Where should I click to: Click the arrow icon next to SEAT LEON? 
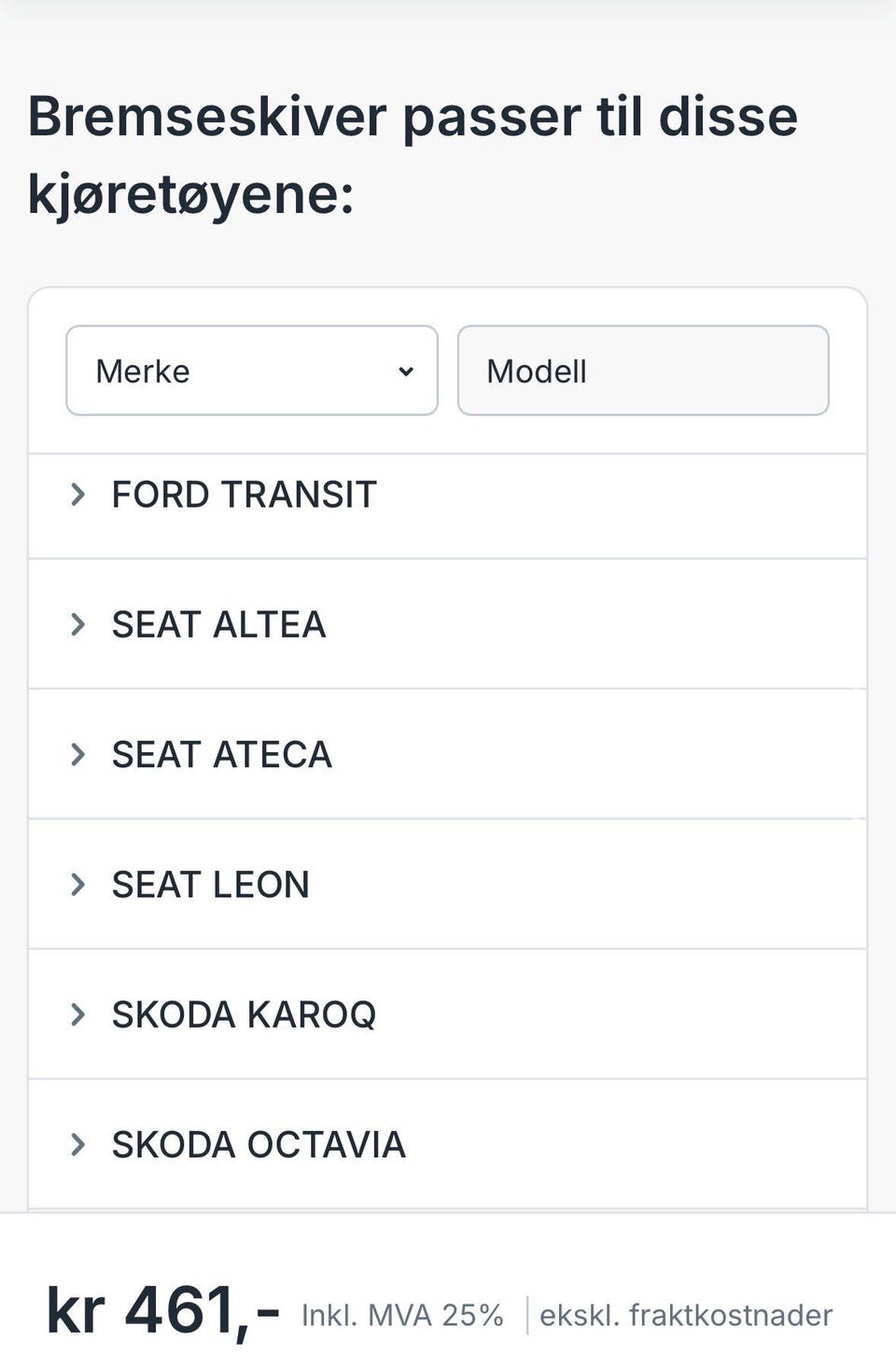tap(78, 885)
